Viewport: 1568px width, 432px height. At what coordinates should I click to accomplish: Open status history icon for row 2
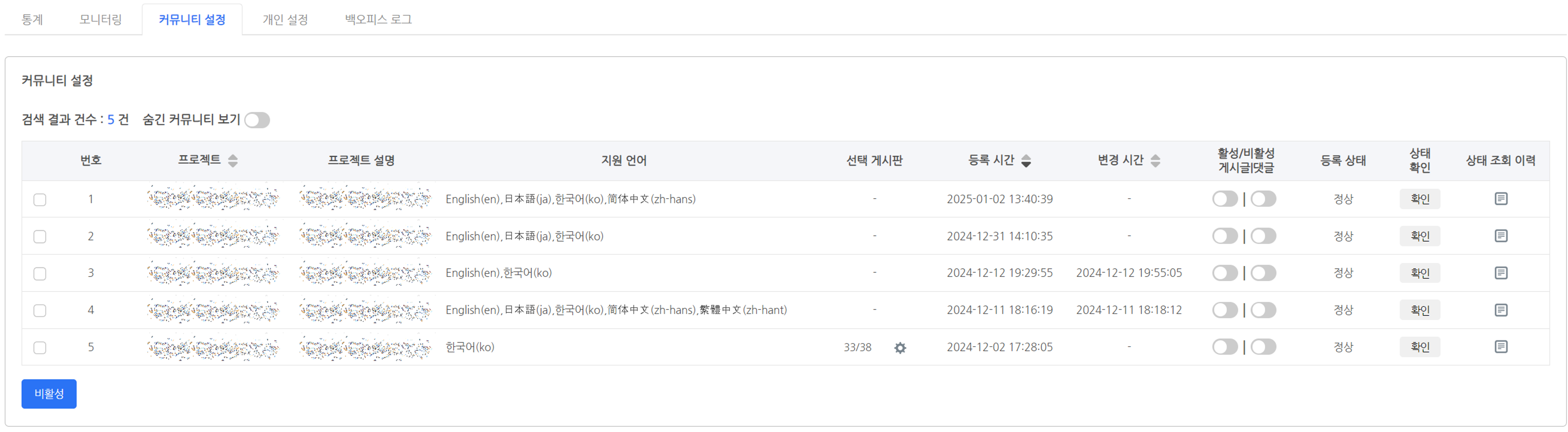pos(1500,236)
